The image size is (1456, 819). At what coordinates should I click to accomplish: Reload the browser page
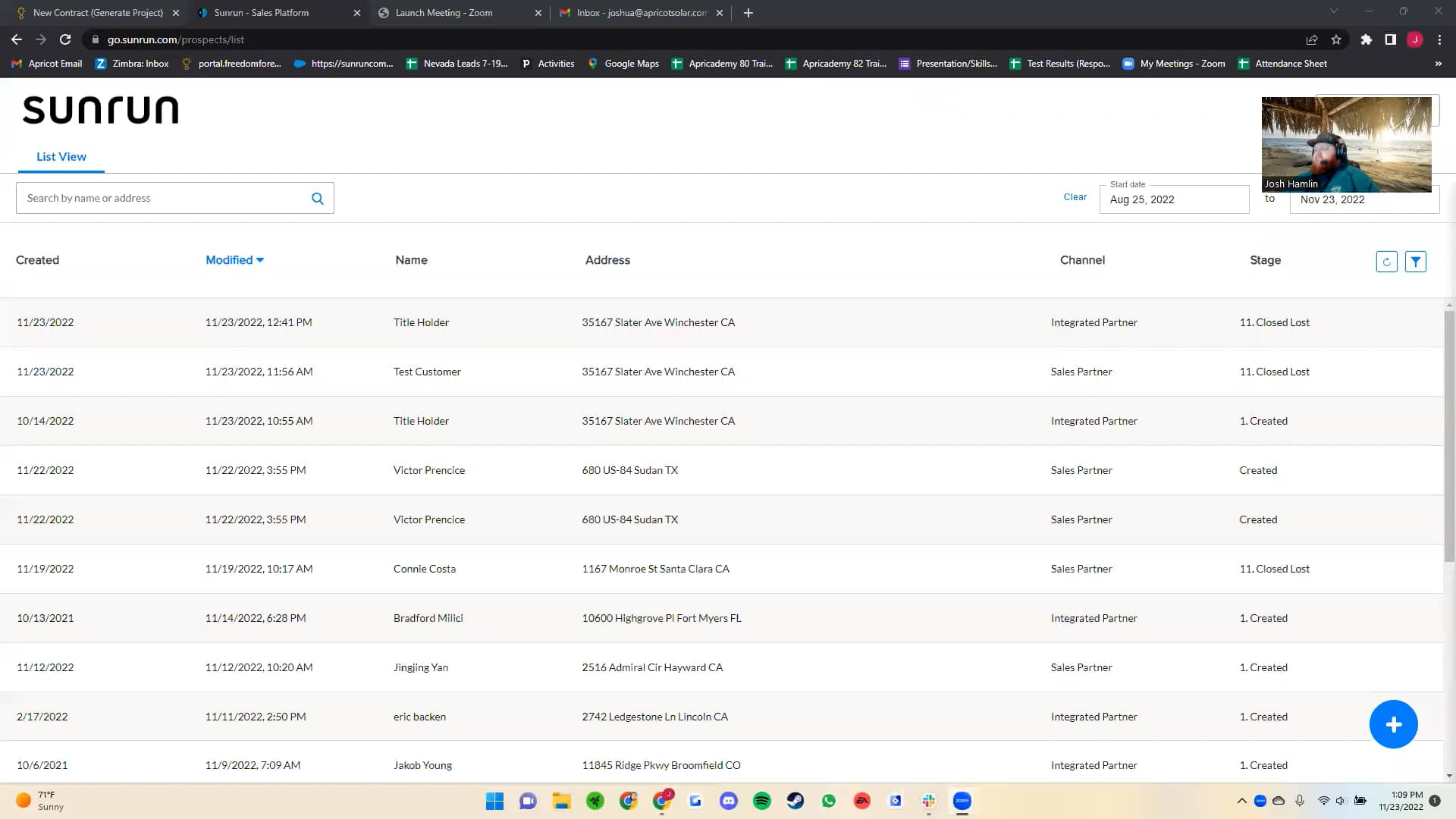pos(65,39)
